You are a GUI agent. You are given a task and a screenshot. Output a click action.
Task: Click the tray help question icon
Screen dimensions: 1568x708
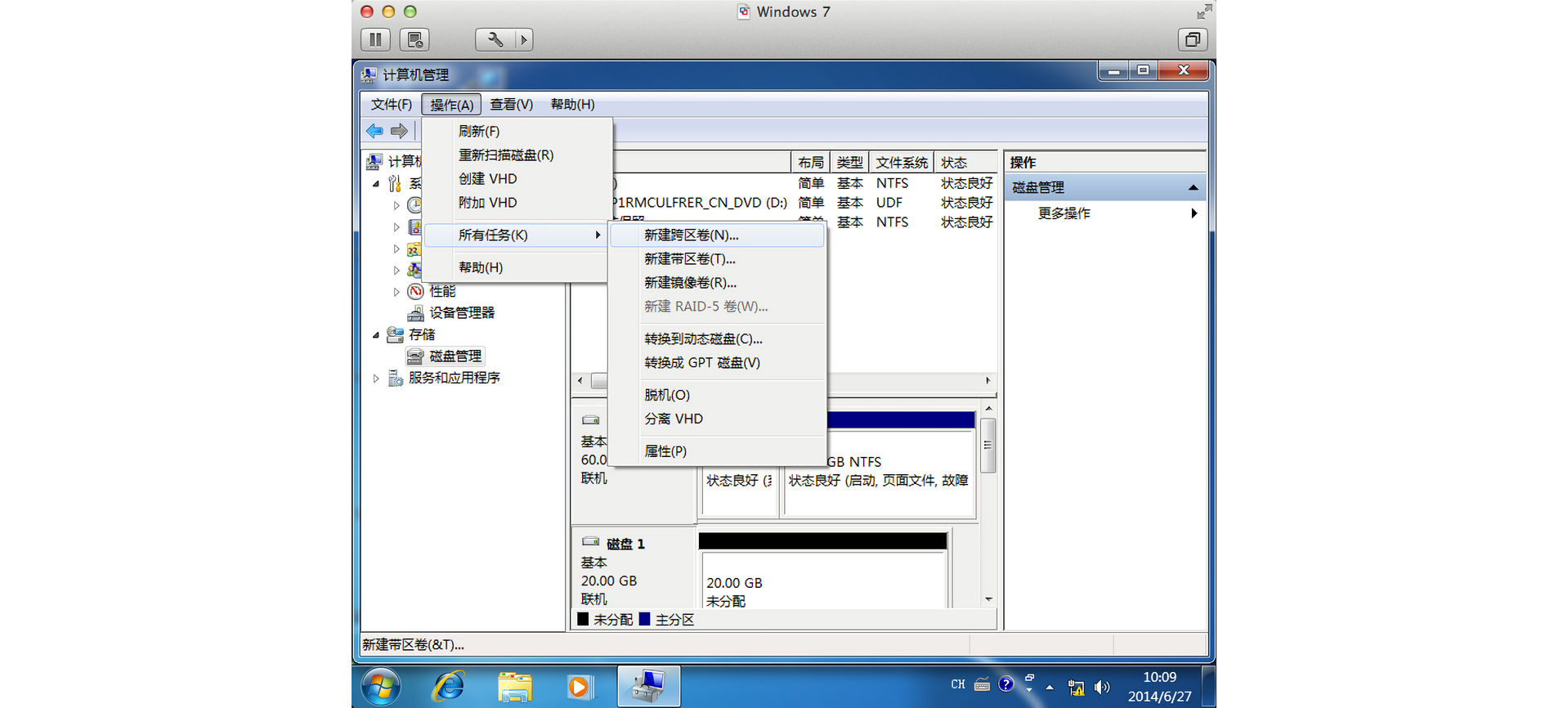(x=1006, y=684)
